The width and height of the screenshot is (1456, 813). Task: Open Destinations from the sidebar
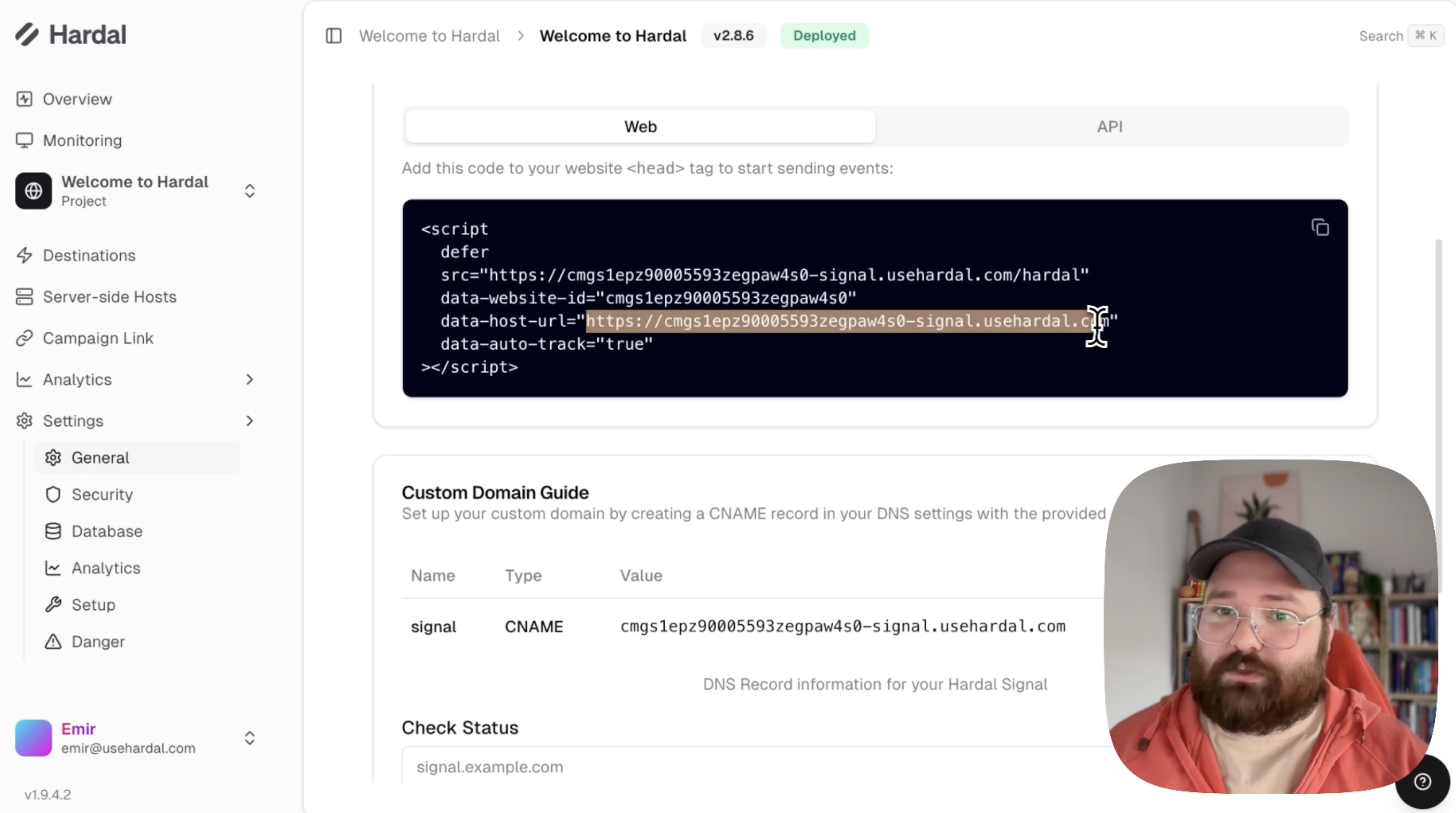[89, 256]
